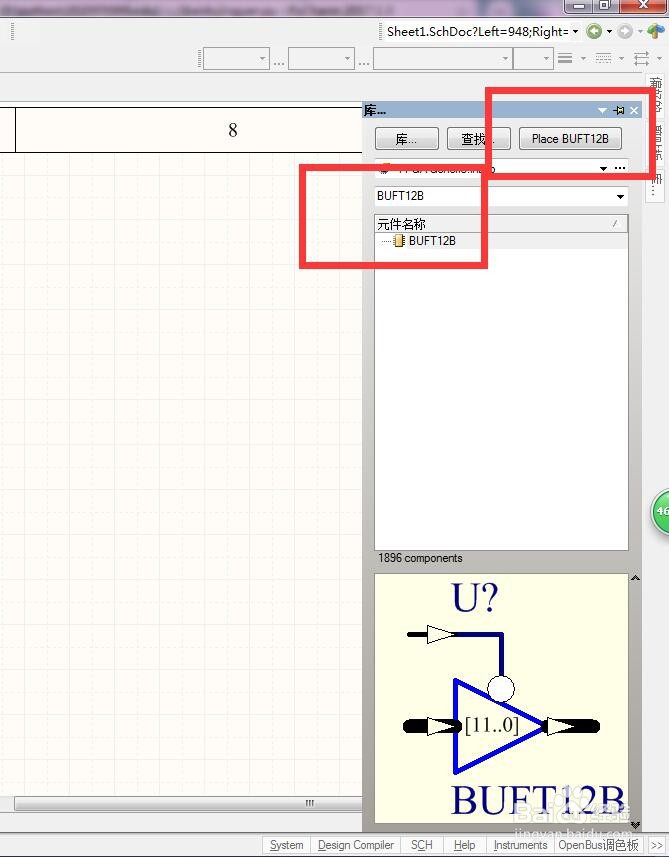
Task: Open the System status bar menu
Action: click(286, 845)
